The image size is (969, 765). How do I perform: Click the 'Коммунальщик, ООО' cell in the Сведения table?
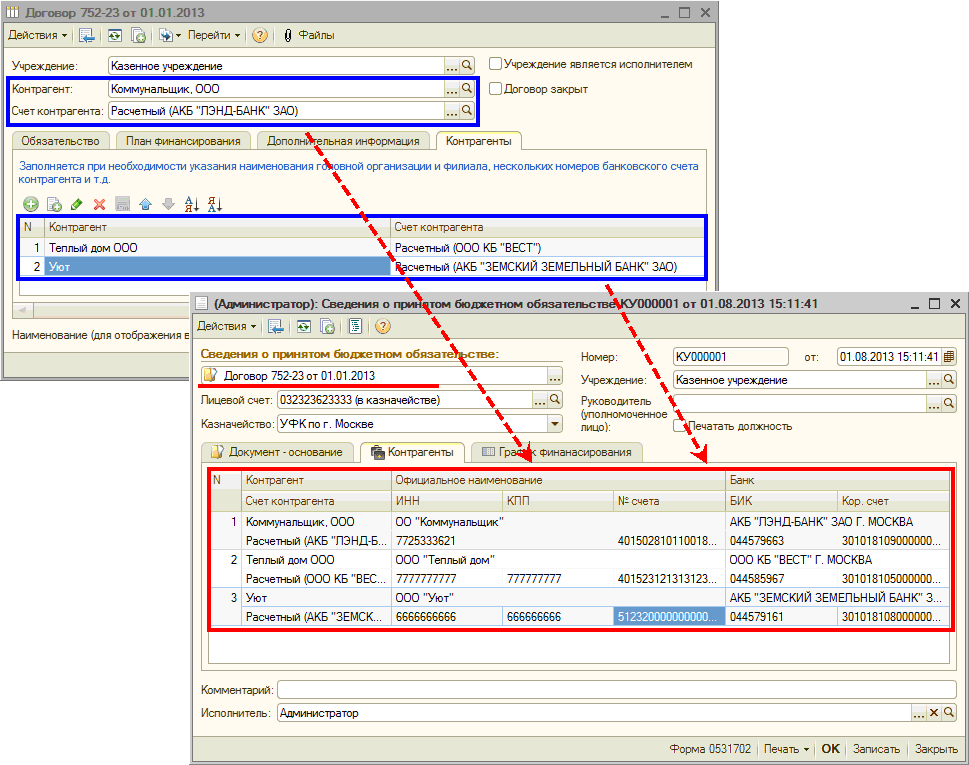pyautogui.click(x=316, y=522)
